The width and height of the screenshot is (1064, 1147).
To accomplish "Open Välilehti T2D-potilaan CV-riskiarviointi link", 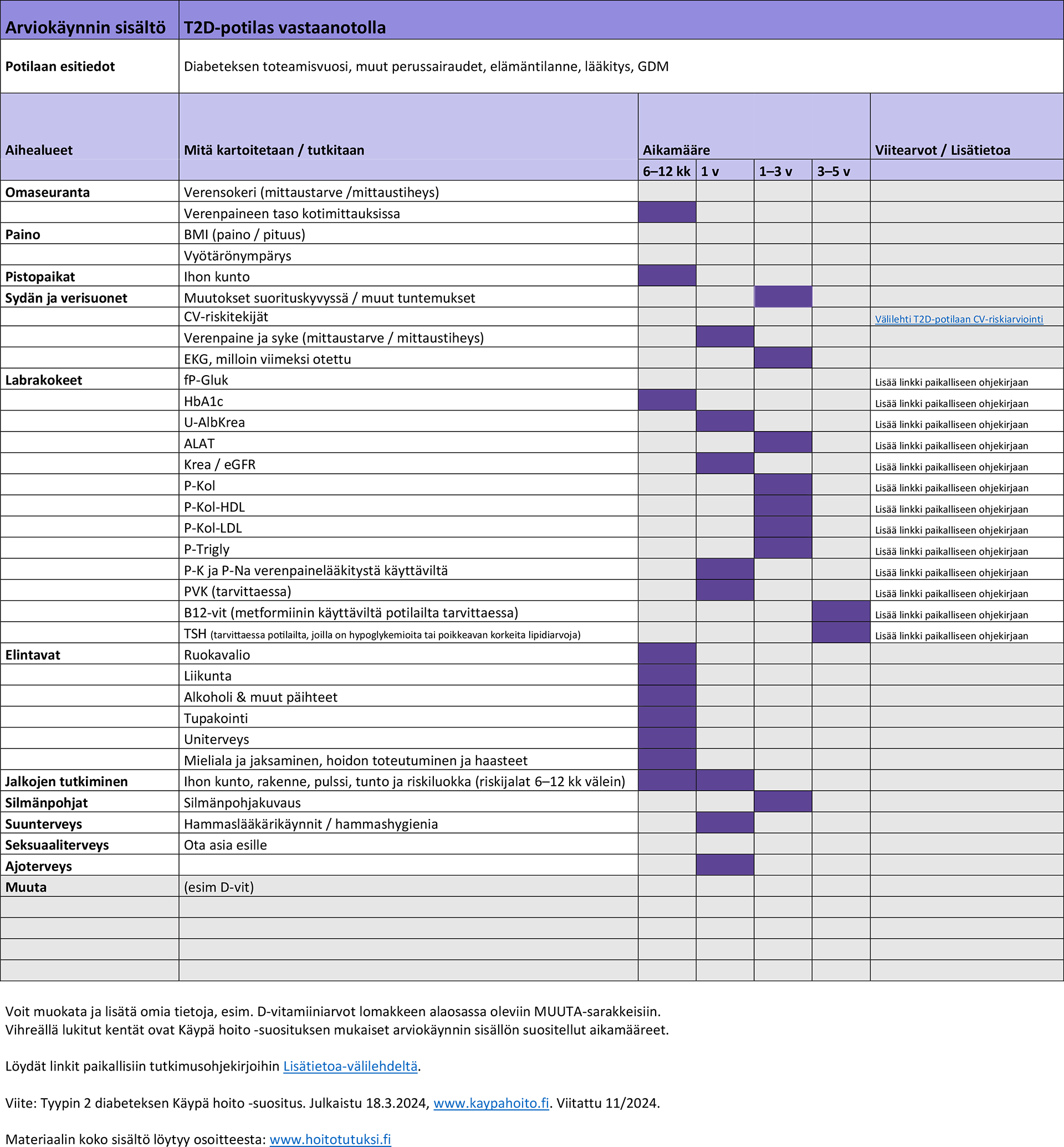I will [959, 319].
